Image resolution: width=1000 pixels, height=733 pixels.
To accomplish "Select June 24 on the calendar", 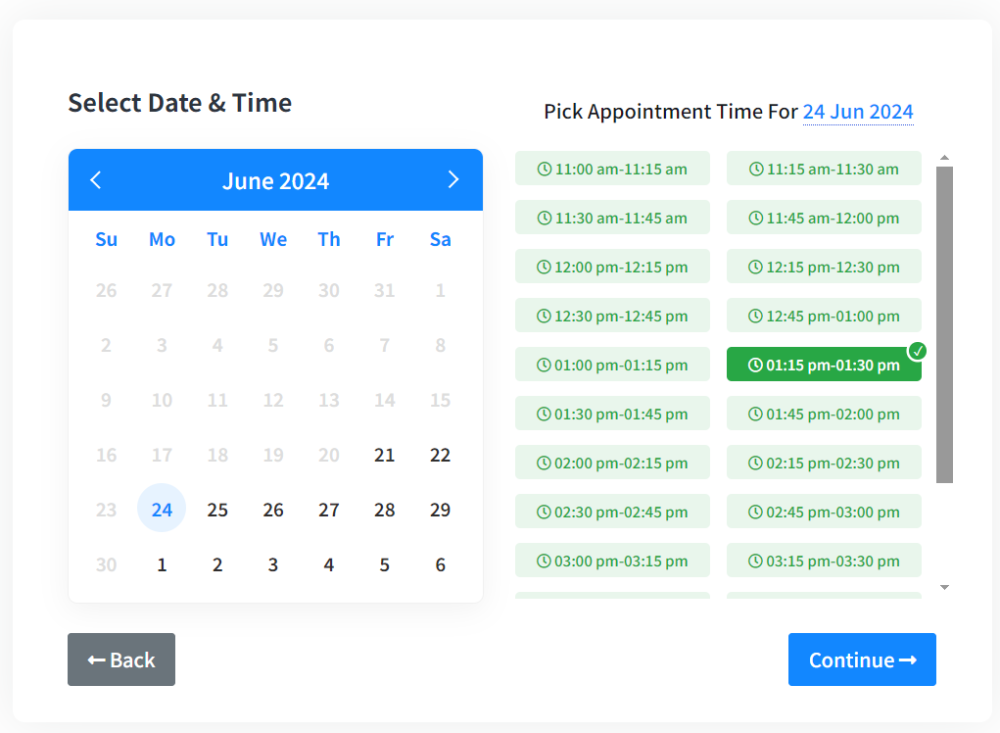I will [x=162, y=510].
